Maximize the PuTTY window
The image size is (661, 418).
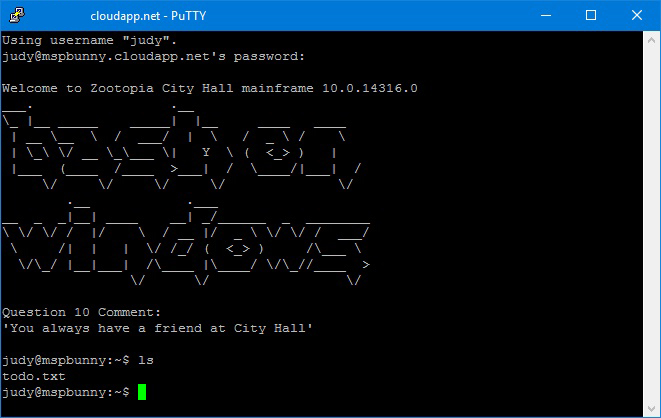pos(591,16)
